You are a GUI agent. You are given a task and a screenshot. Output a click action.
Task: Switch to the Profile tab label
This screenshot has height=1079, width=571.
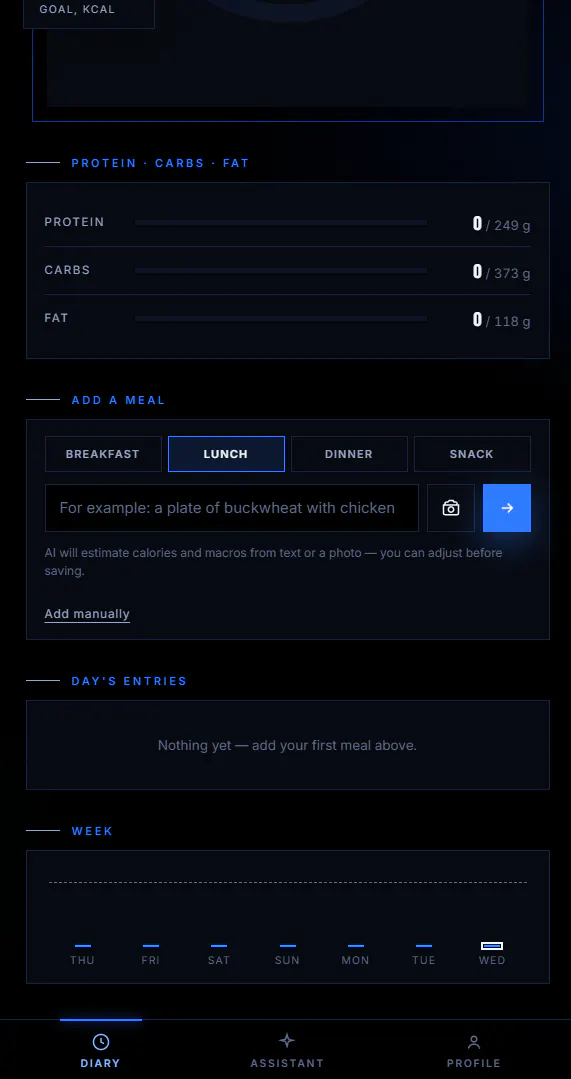(473, 1063)
